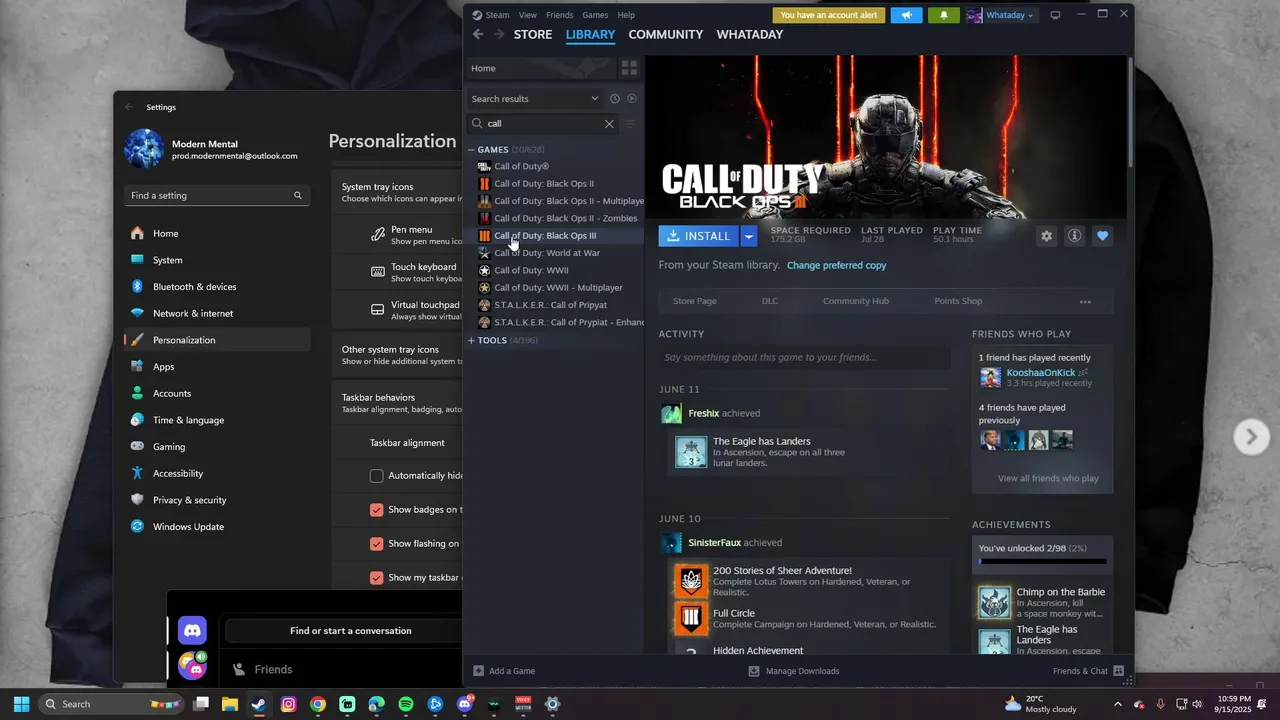Click the recent activity clock filter icon
Image resolution: width=1280 pixels, height=720 pixels.
tap(615, 99)
